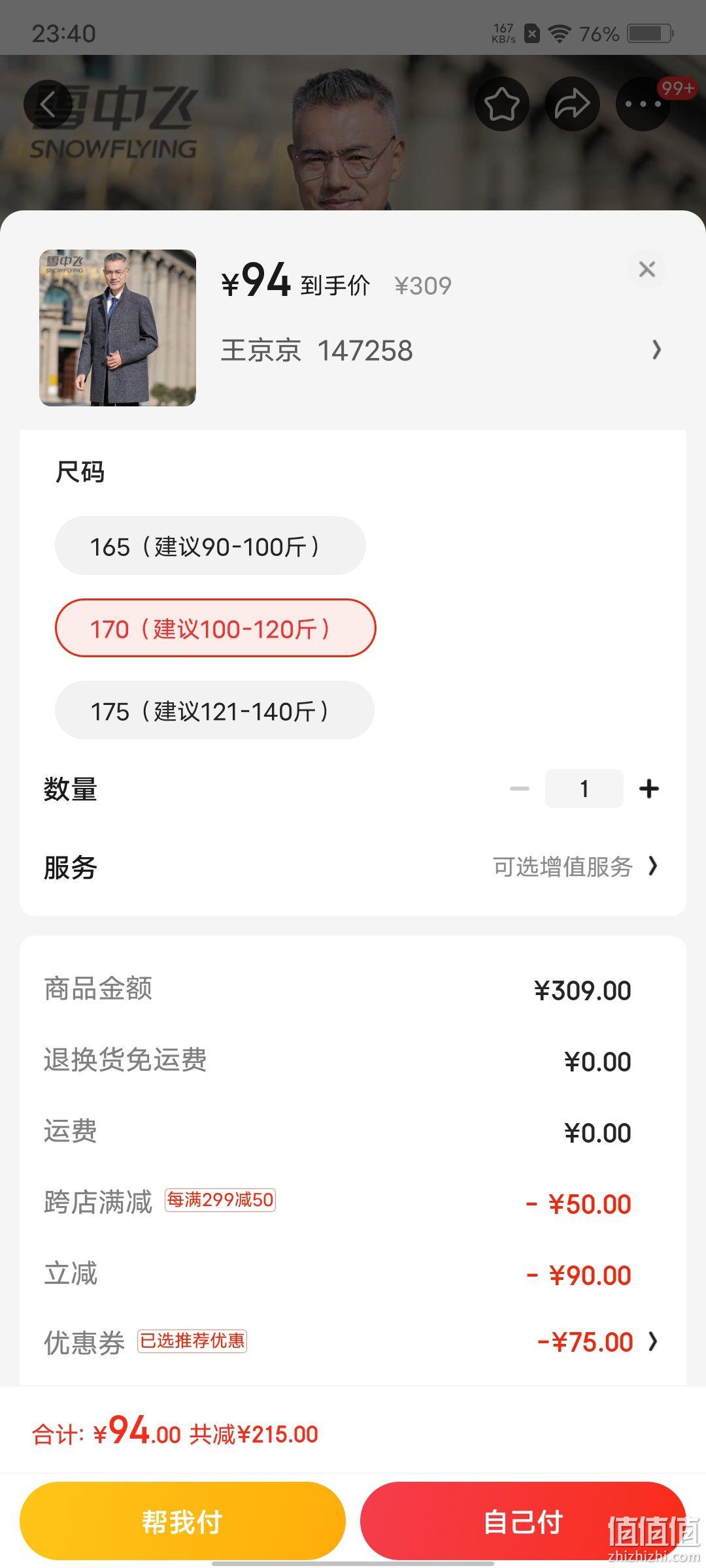
Task: Favorite the product with star icon
Action: [501, 104]
